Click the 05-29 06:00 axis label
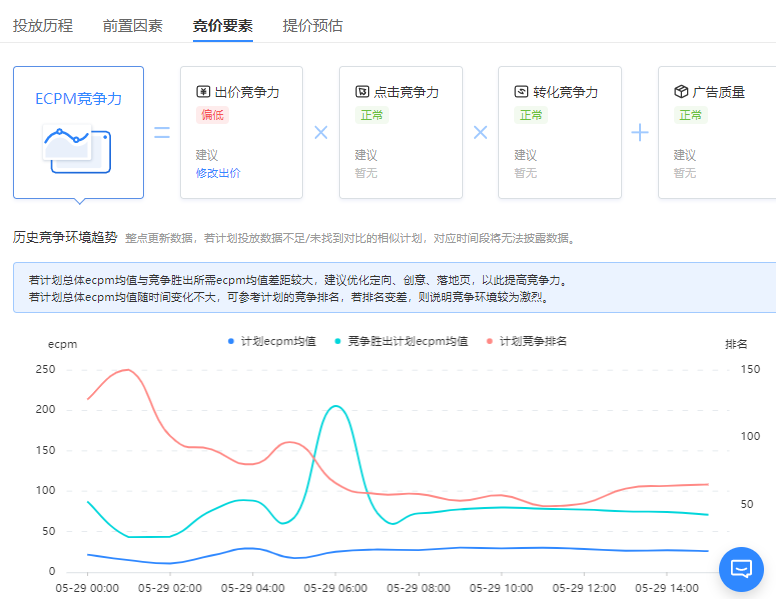Viewport: 776px width, 599px height. (x=336, y=588)
